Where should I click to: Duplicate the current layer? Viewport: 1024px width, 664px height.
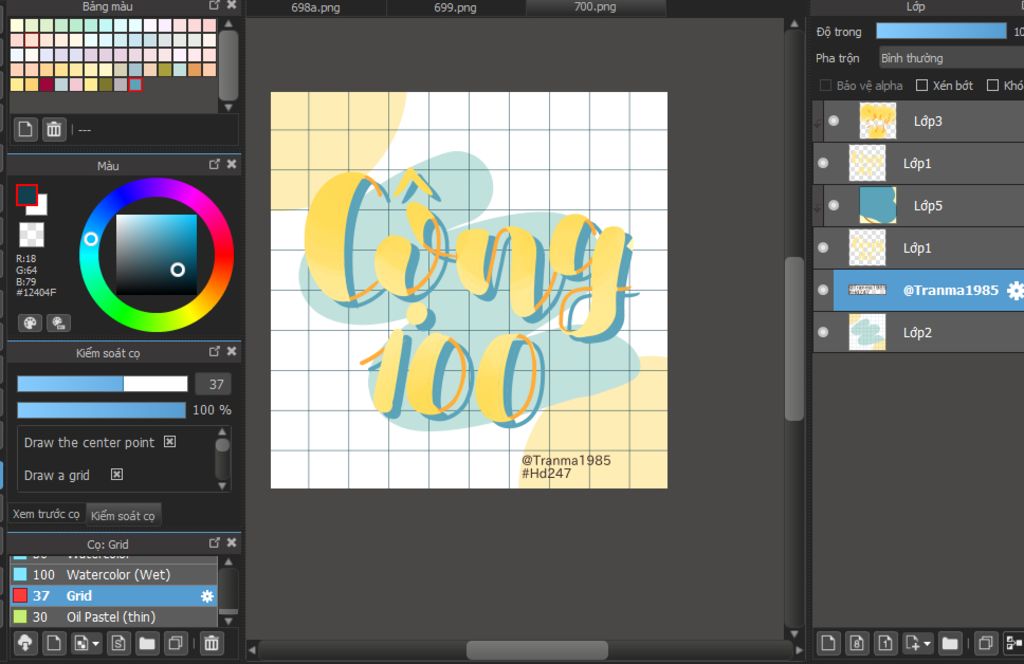985,643
